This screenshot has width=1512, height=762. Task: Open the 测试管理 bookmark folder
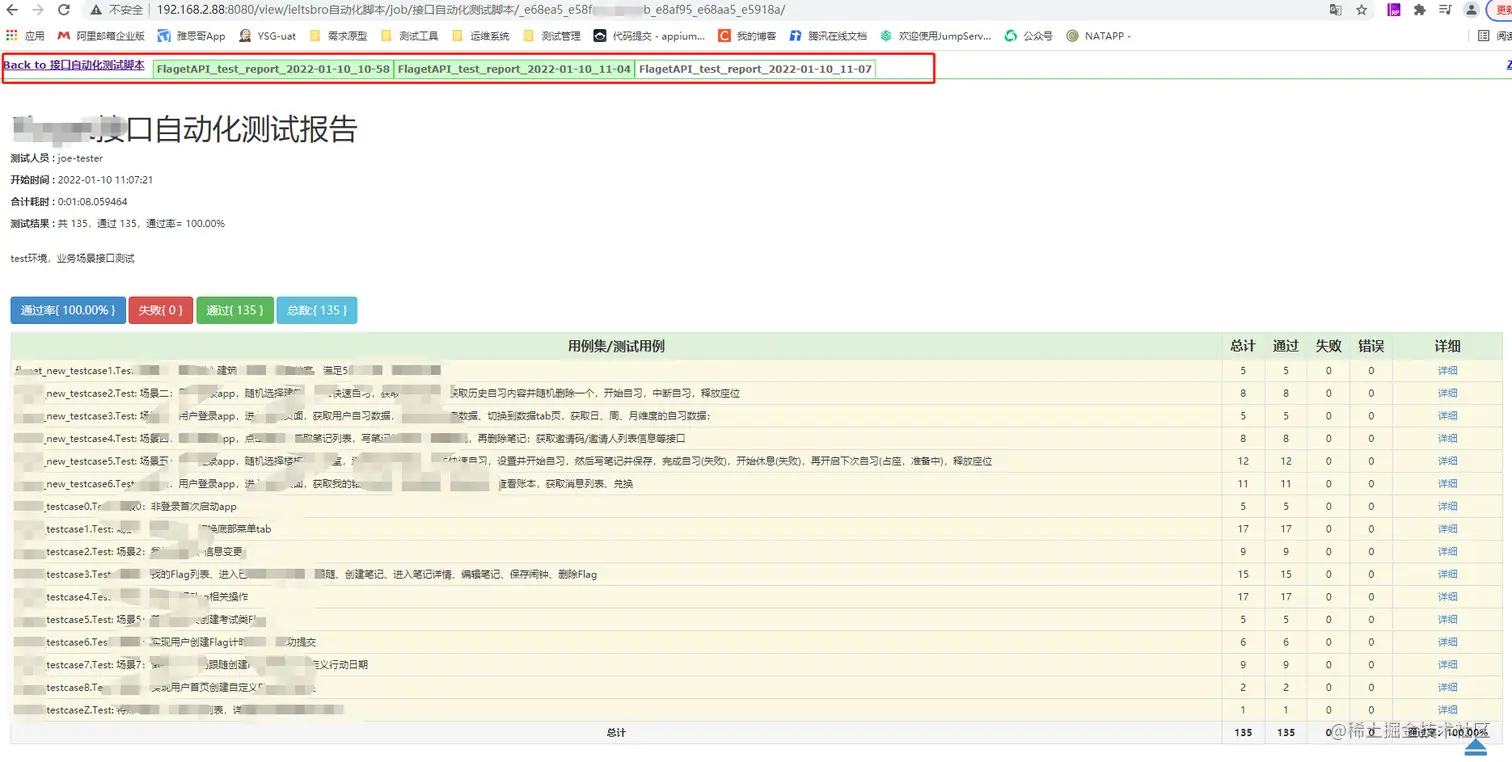point(552,36)
